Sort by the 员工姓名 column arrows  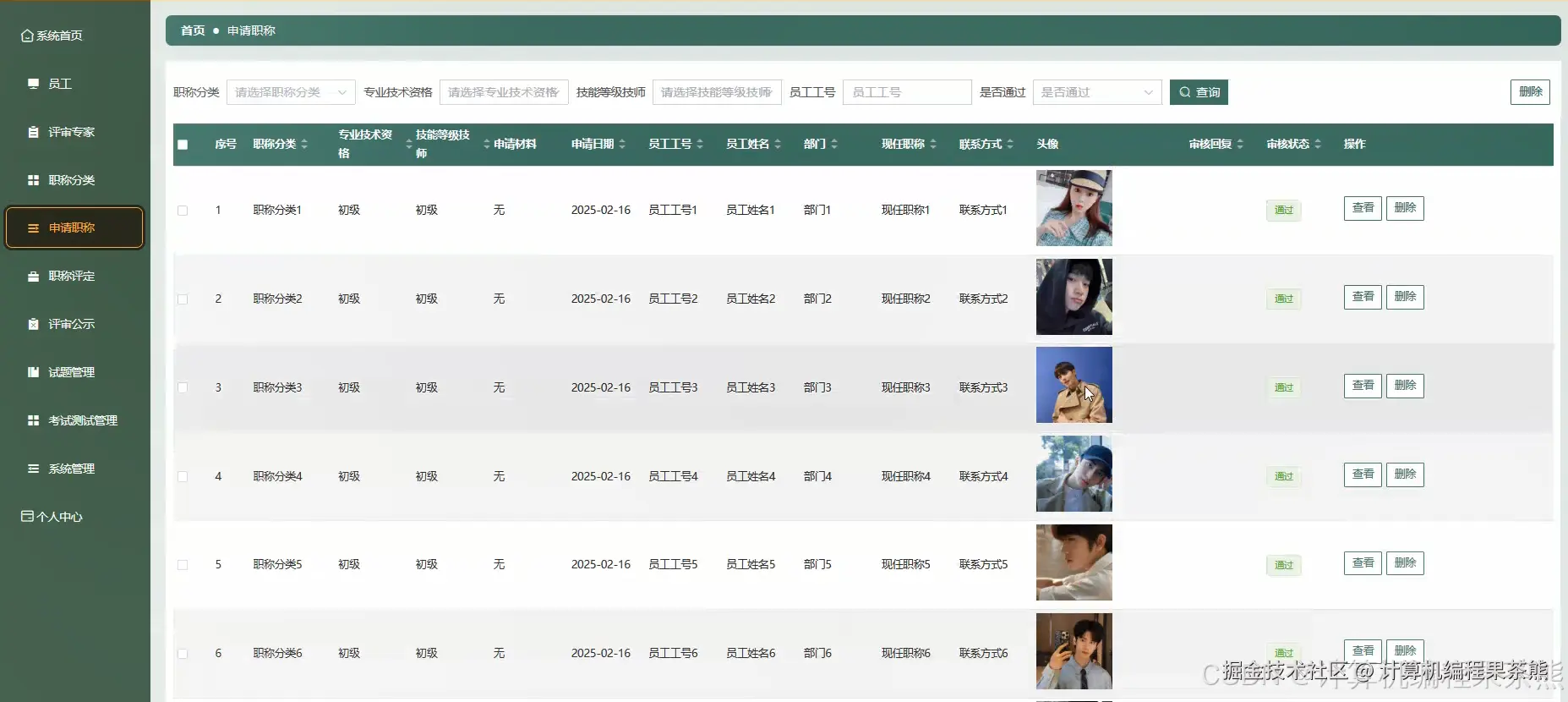coord(778,145)
